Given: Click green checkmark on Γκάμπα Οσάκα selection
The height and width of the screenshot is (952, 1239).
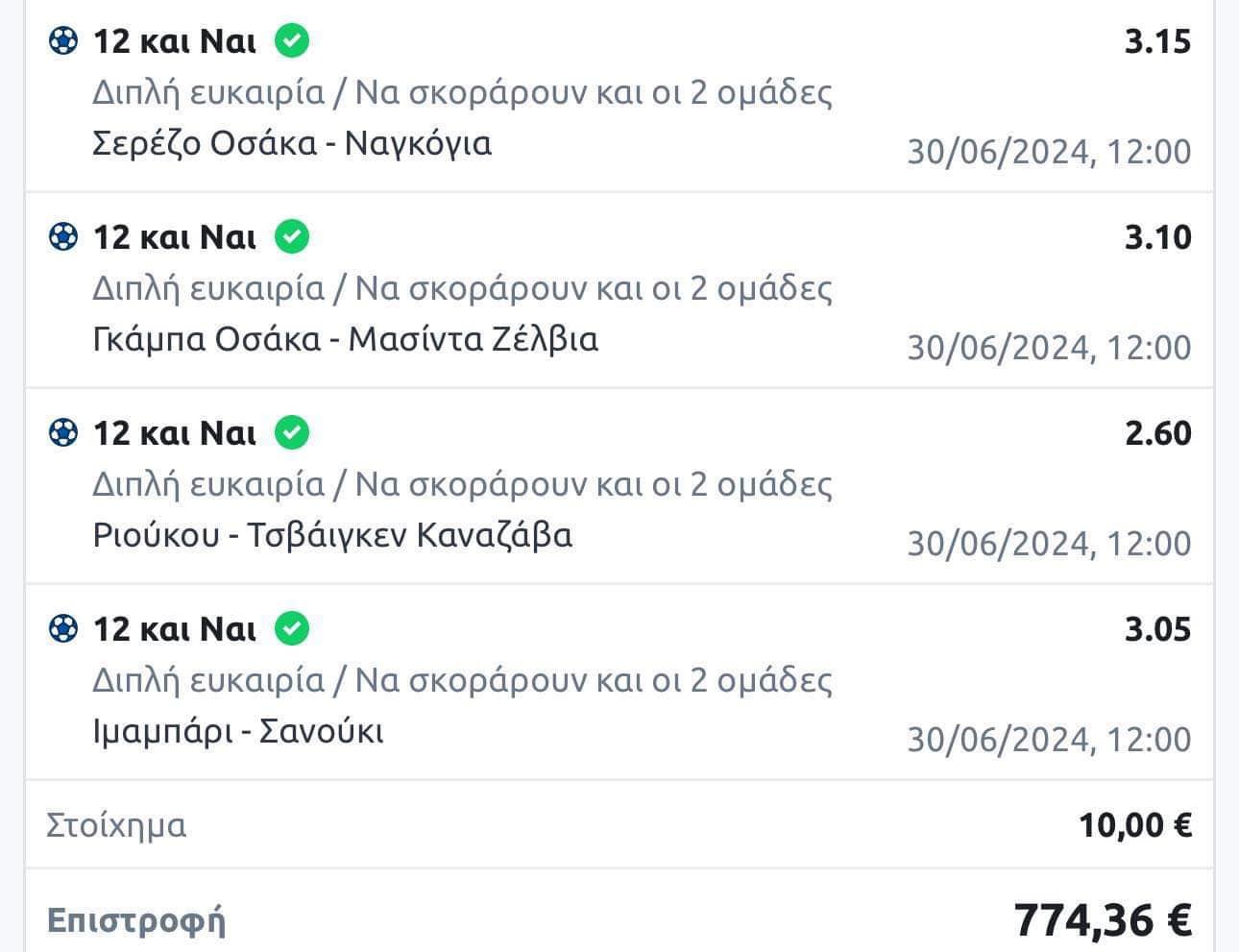Looking at the screenshot, I should [292, 236].
